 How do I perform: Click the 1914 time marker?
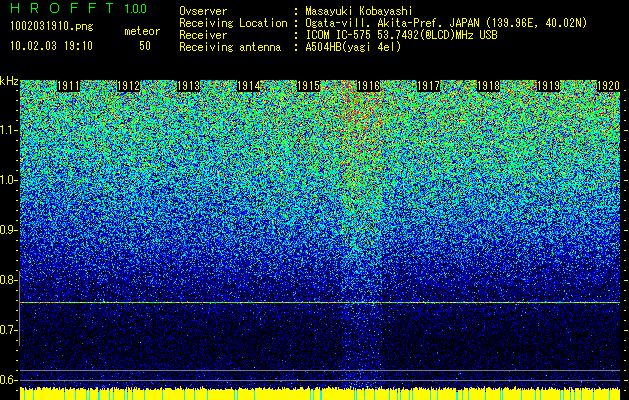[x=249, y=86]
